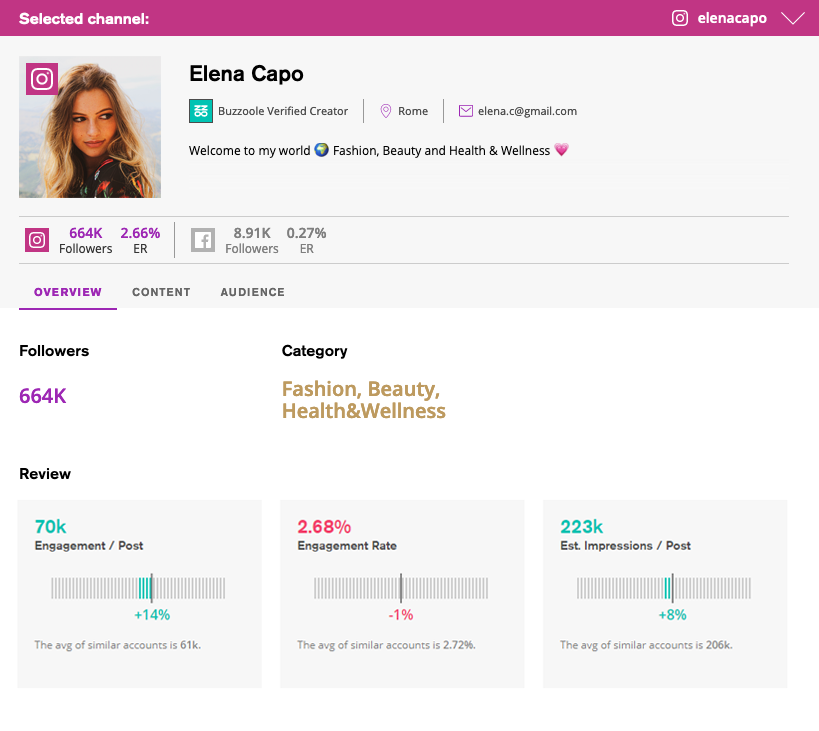Click the Elena Capo name heading
This screenshot has width=819, height=731.
(246, 74)
